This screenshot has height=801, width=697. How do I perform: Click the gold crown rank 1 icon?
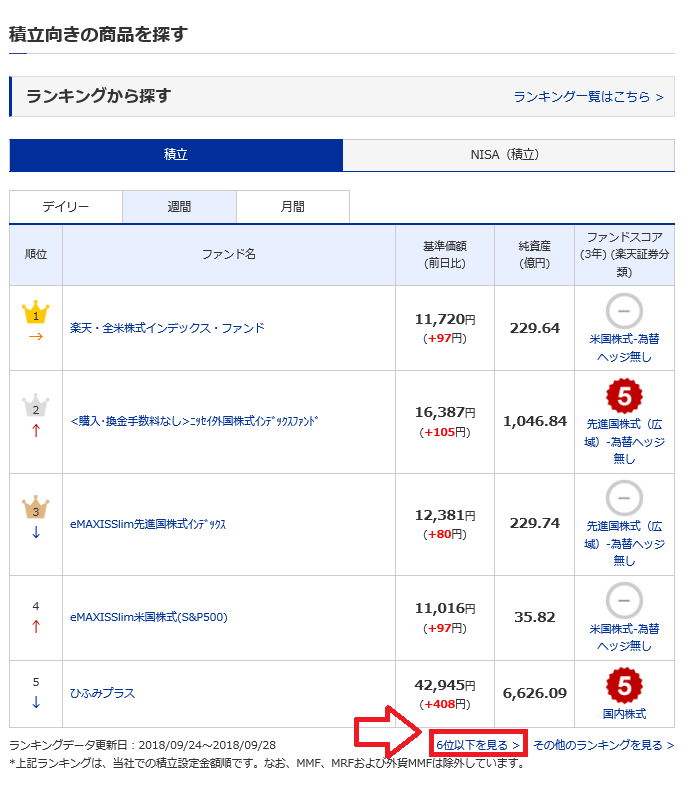point(36,312)
